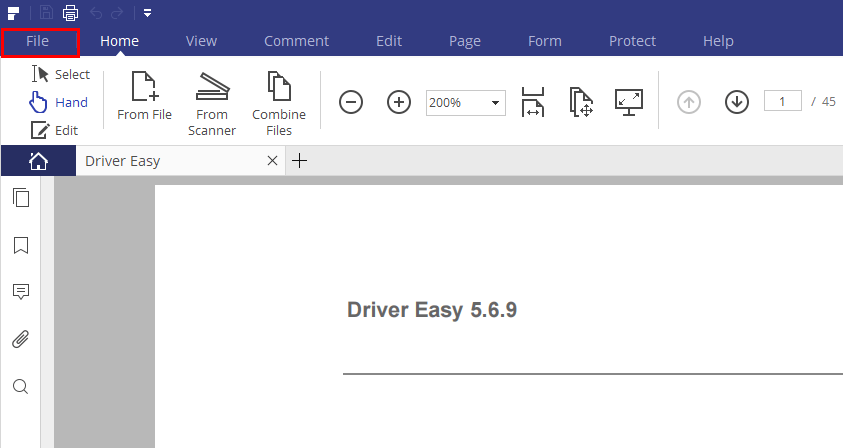Open the Help ribbon tab
The width and height of the screenshot is (843, 448).
(x=718, y=41)
